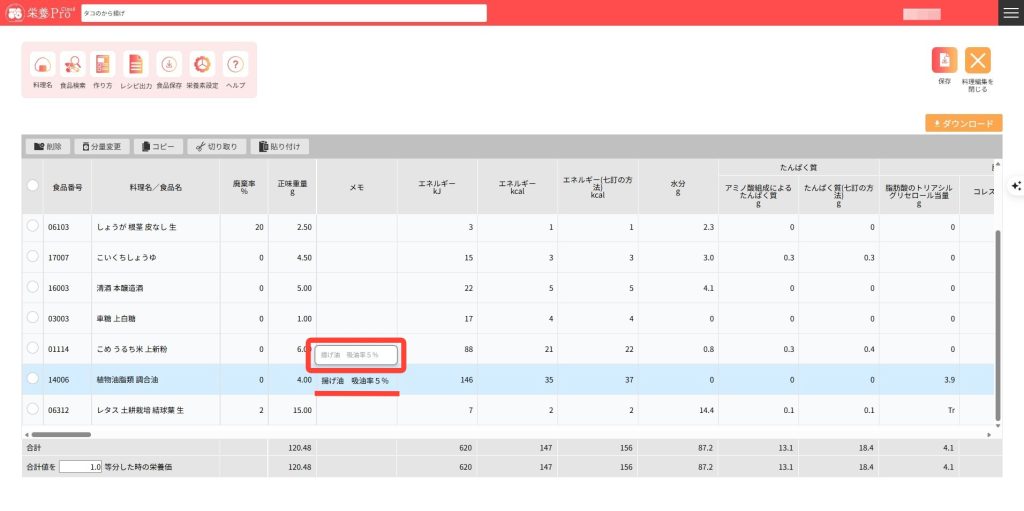Click the 保存 save icon

click(x=944, y=61)
